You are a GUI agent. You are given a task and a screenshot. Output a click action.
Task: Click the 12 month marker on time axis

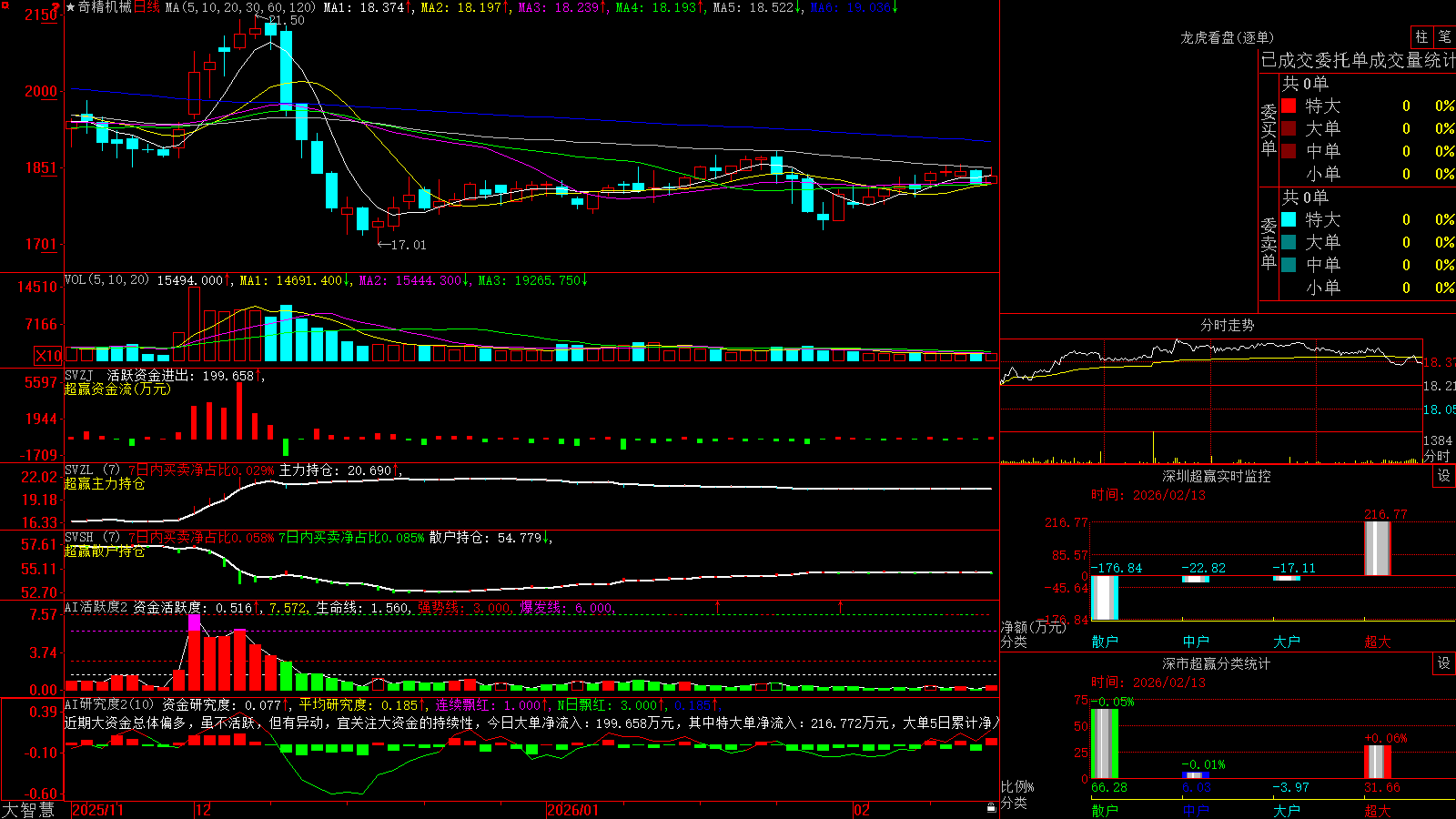[x=203, y=810]
